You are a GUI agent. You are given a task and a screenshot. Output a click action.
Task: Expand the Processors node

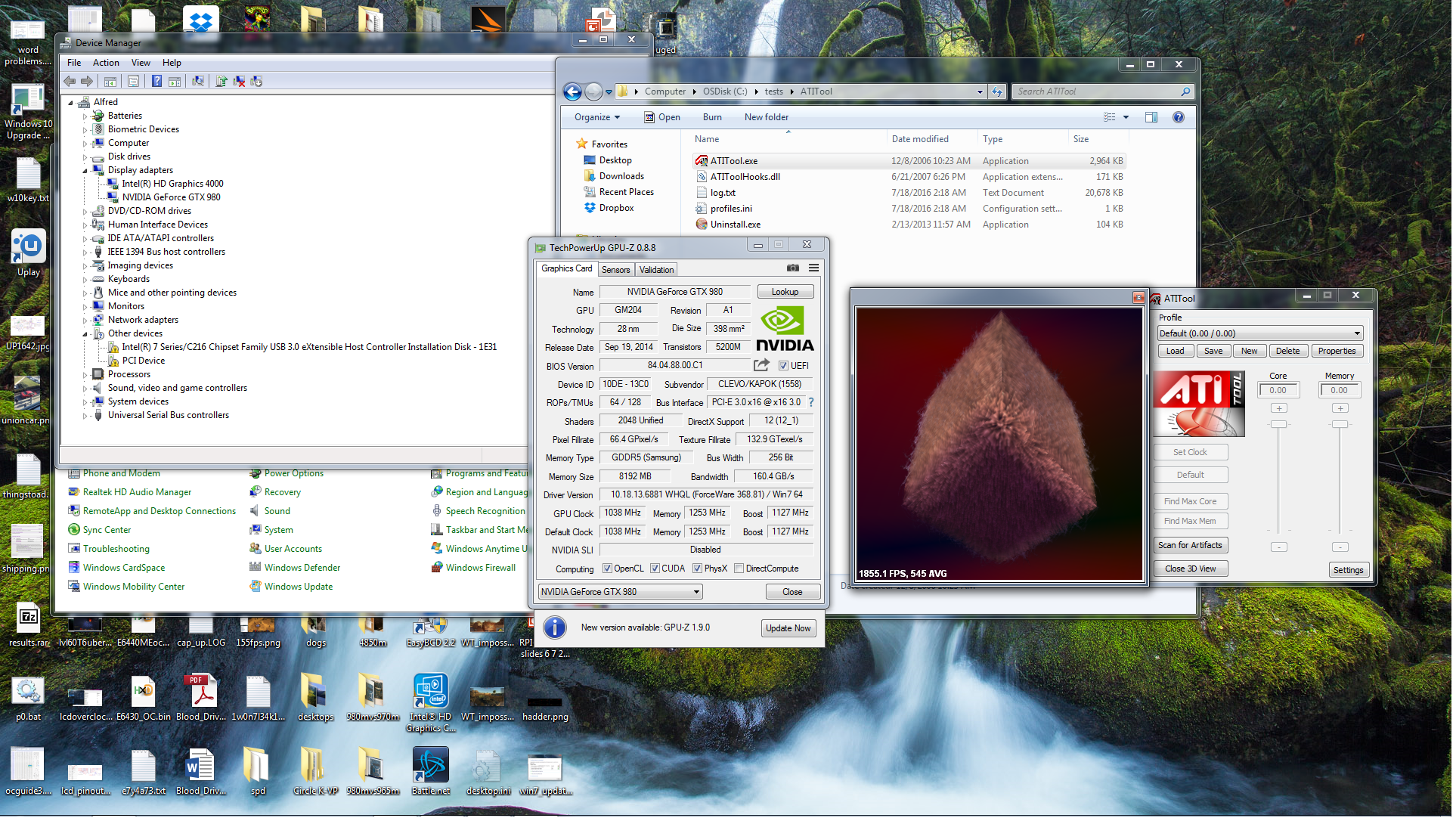[x=85, y=376]
